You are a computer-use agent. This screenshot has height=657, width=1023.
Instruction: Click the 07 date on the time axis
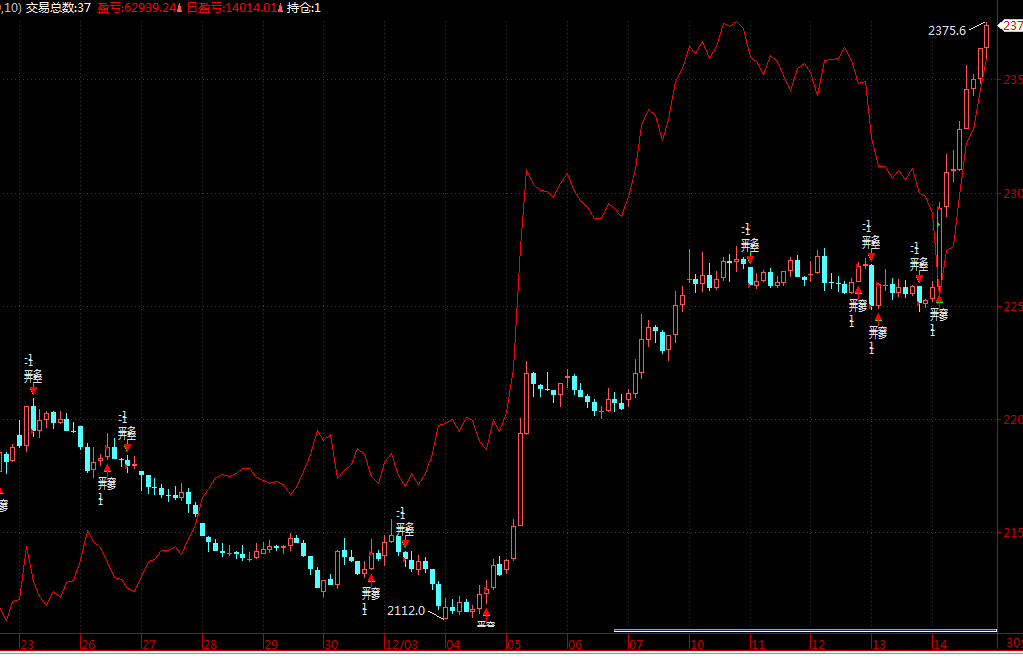(635, 645)
